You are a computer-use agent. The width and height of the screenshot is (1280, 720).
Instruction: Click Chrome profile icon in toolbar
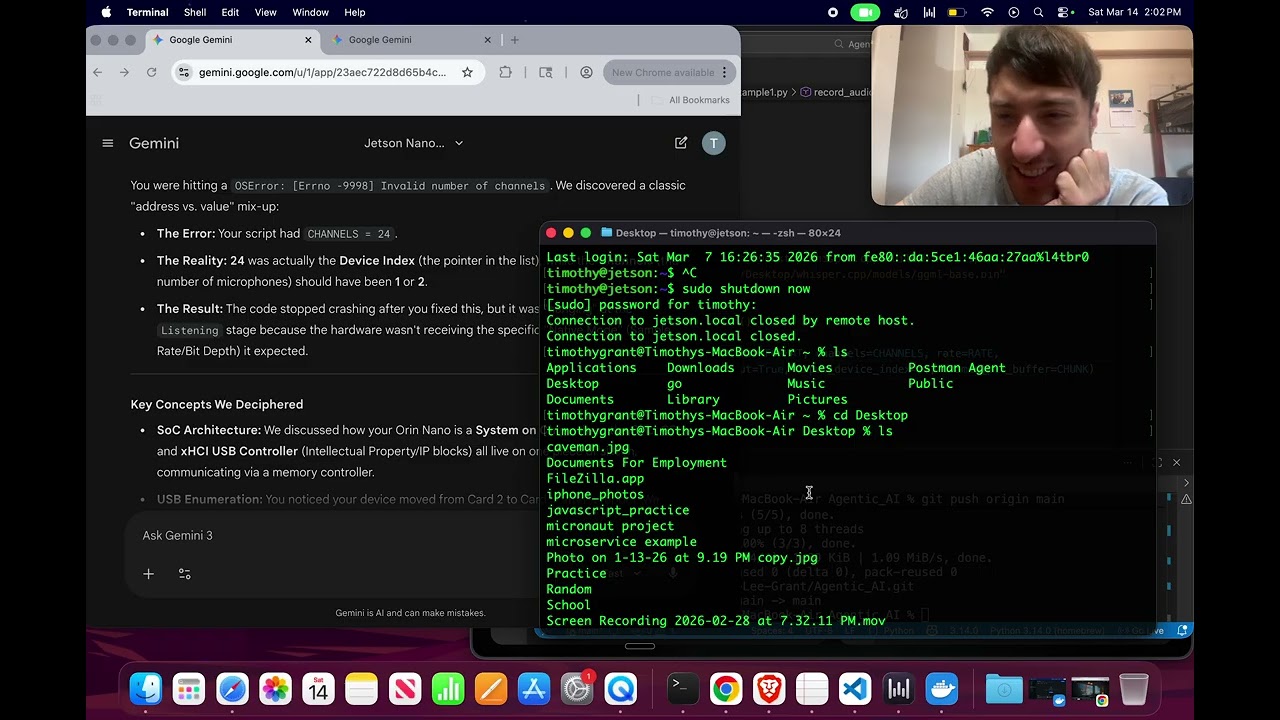(x=586, y=72)
